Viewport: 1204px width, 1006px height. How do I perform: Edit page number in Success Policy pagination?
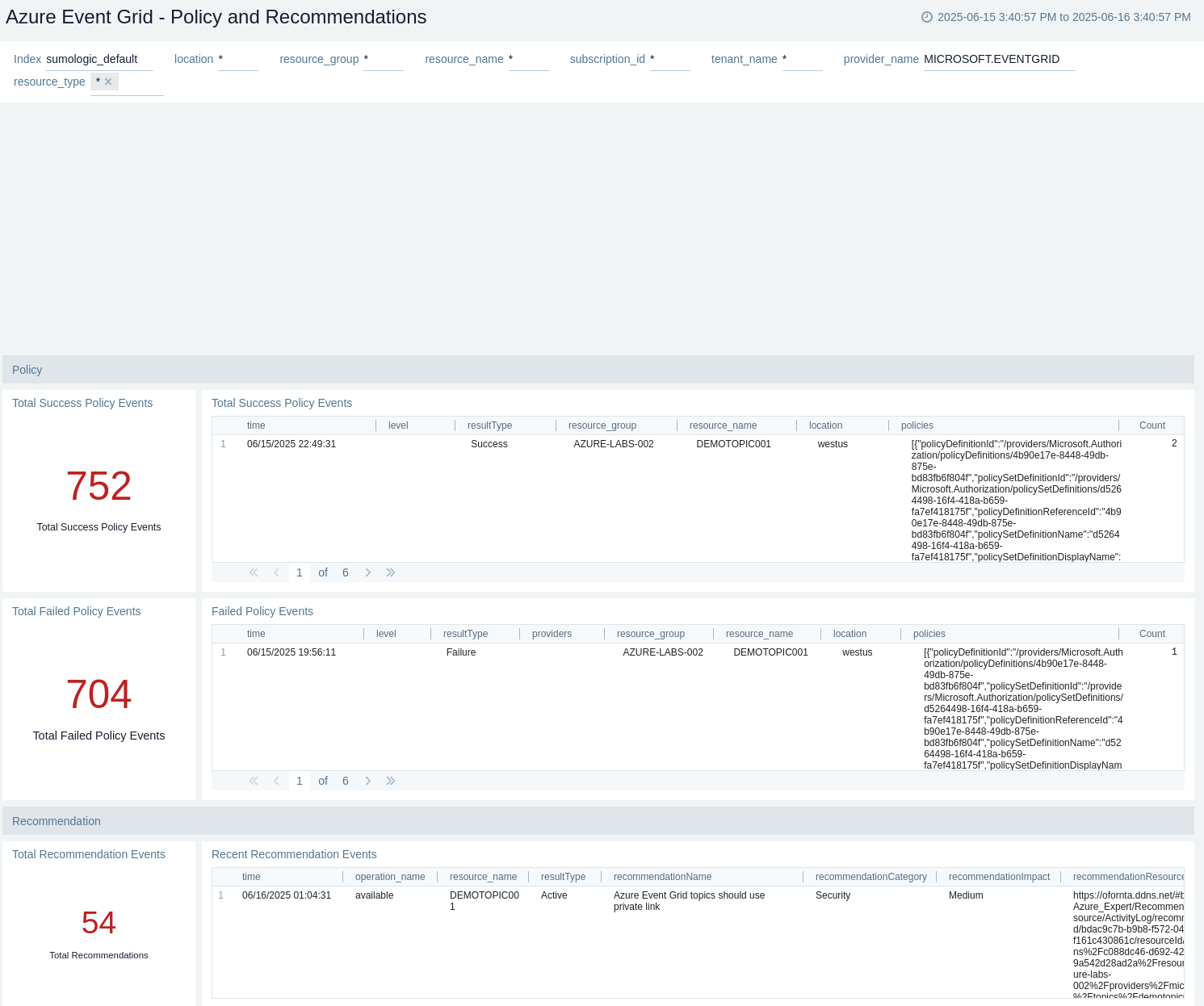coord(300,572)
